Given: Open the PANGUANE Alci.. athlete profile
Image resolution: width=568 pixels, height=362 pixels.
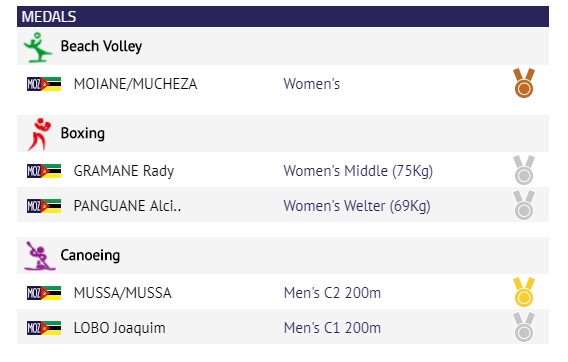Looking at the screenshot, I should click(x=127, y=206).
